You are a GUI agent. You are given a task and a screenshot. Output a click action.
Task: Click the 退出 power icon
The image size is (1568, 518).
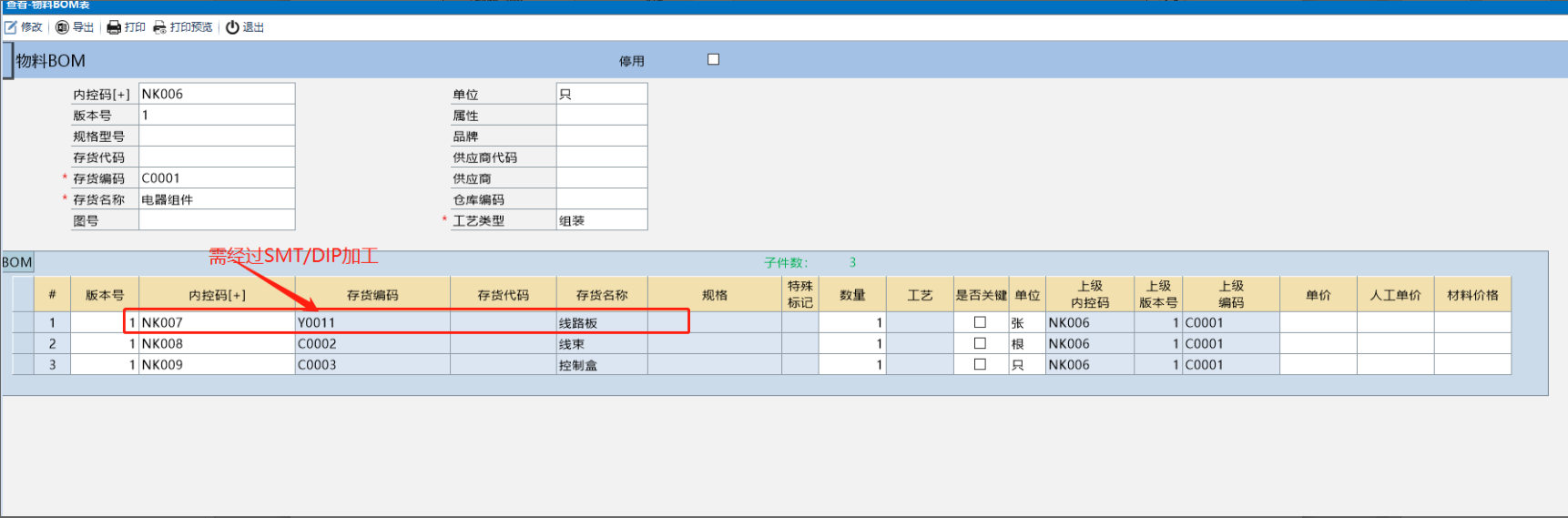[x=232, y=27]
